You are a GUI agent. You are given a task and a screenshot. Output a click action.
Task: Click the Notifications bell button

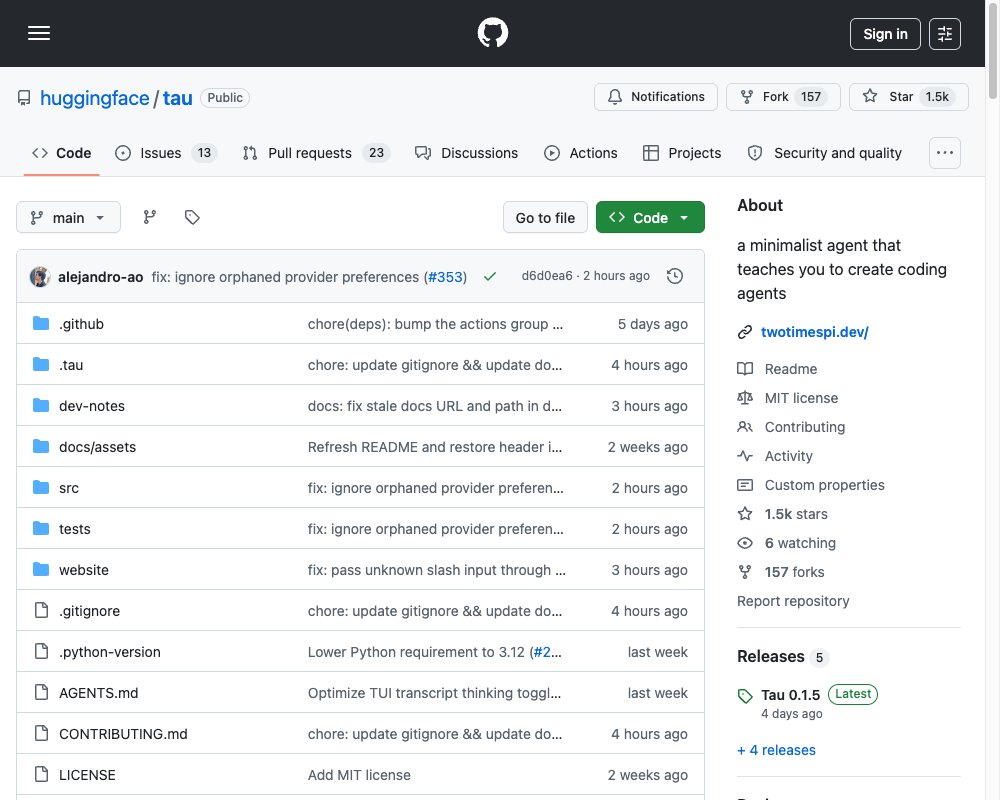[656, 97]
